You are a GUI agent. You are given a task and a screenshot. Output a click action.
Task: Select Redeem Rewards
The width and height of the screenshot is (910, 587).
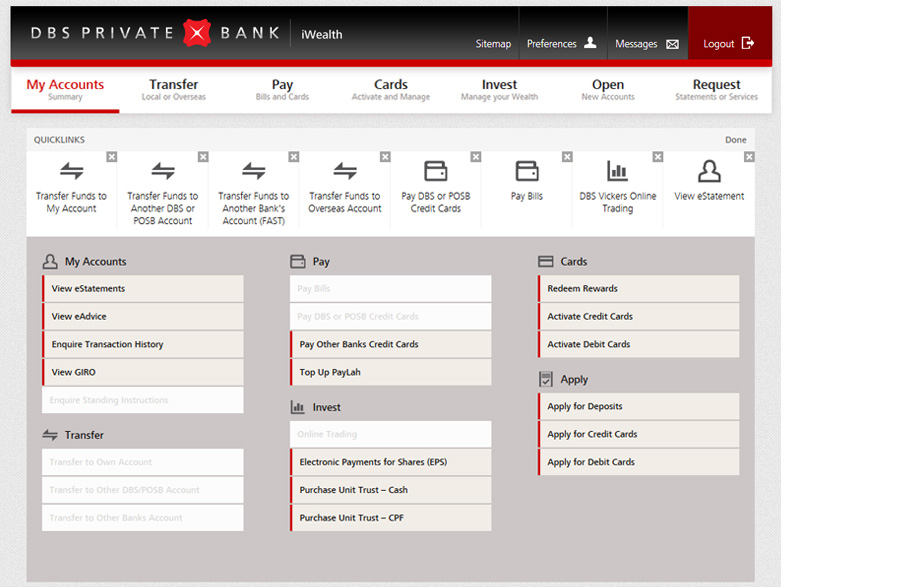[638, 289]
